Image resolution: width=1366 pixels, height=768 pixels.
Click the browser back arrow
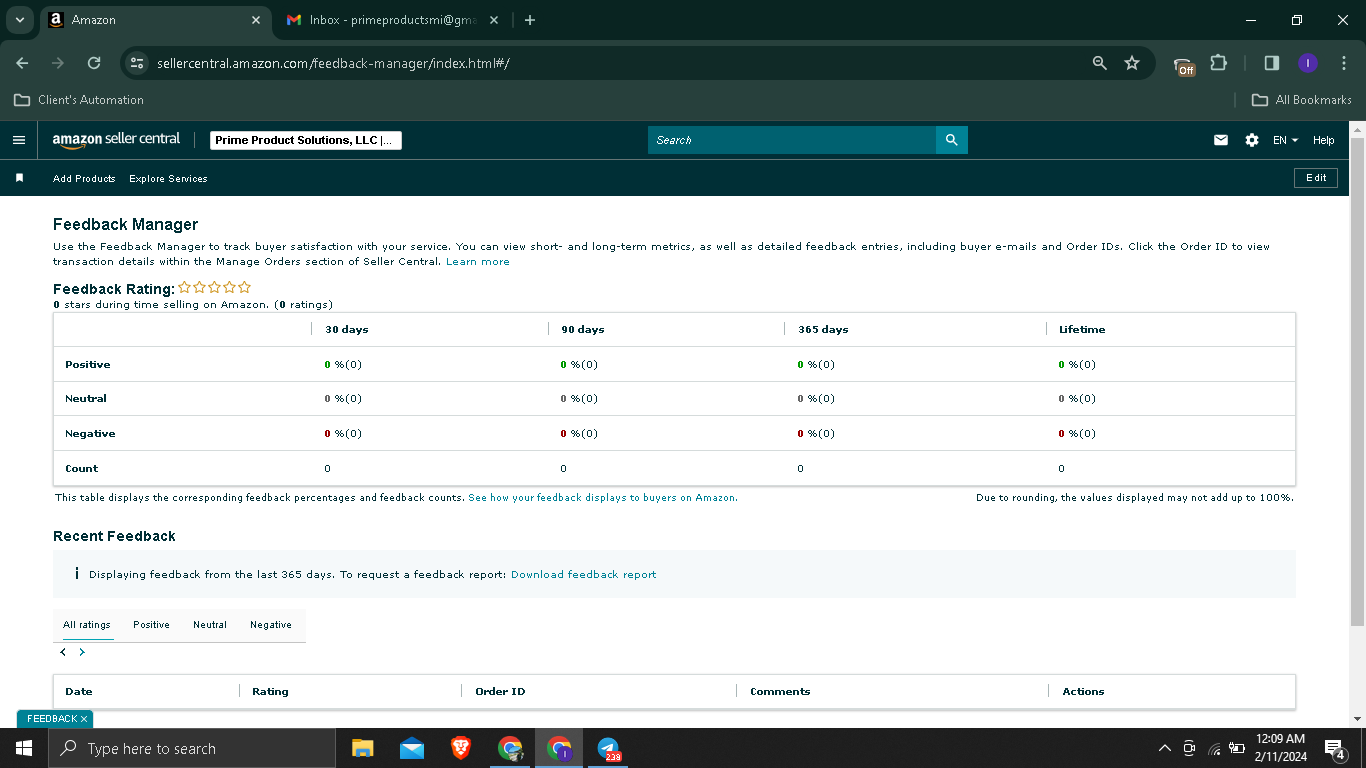22,63
